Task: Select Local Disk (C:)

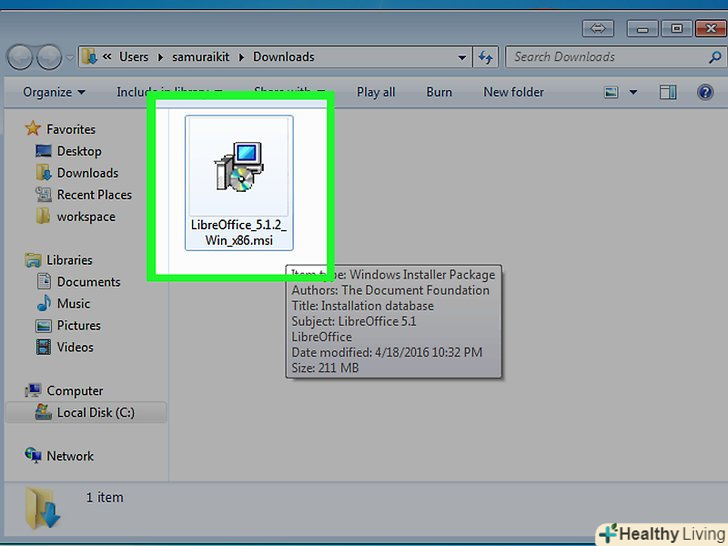Action: tap(96, 412)
